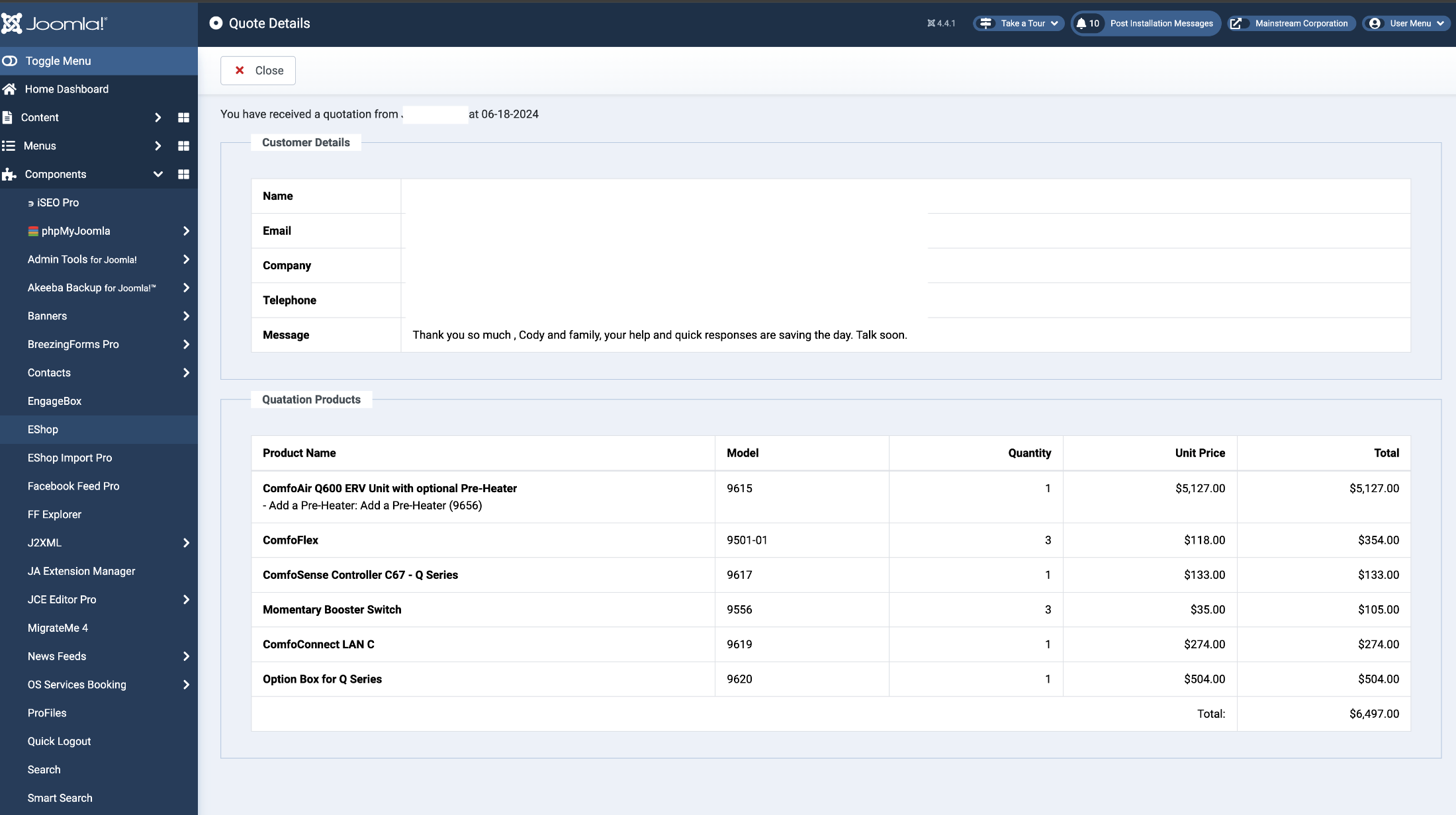Viewport: 1456px width, 815px height.
Task: Expand JCE Editor Pro submenu arrow
Action: [x=186, y=600]
